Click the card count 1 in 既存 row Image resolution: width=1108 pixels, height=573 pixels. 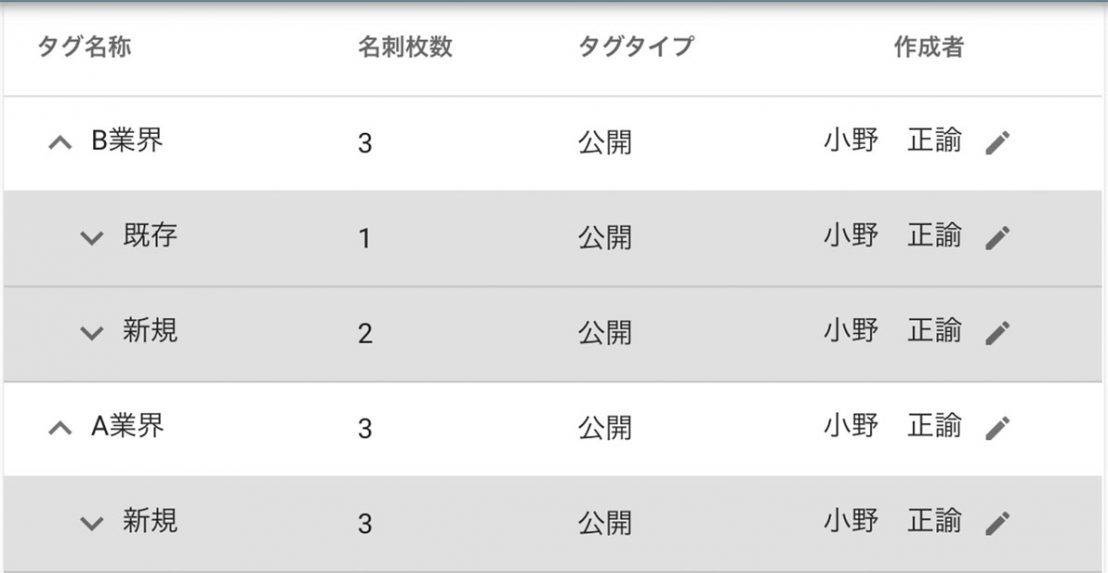[365, 239]
